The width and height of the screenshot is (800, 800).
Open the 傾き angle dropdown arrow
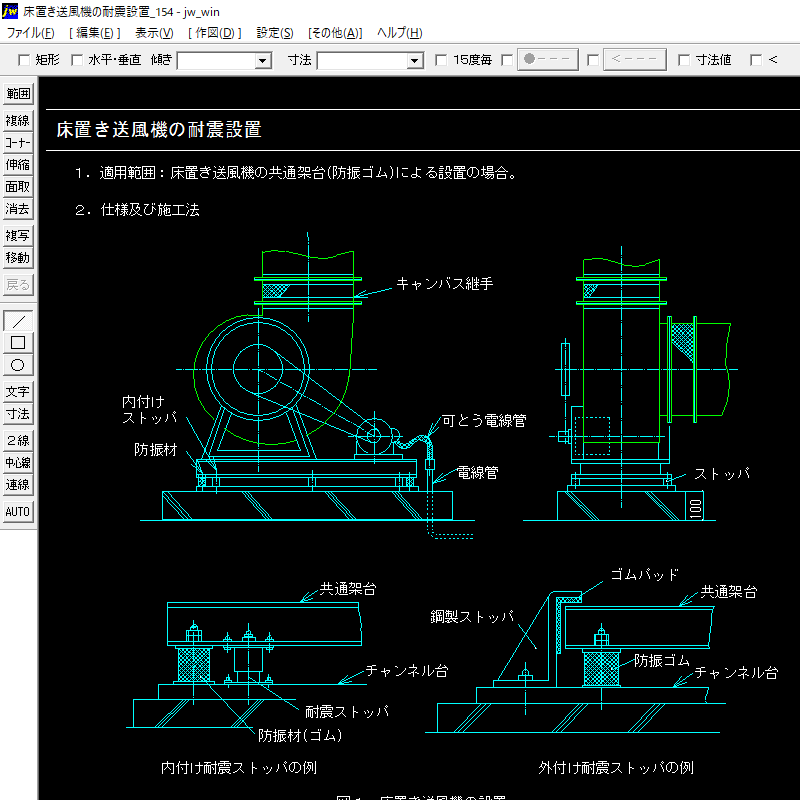click(262, 61)
